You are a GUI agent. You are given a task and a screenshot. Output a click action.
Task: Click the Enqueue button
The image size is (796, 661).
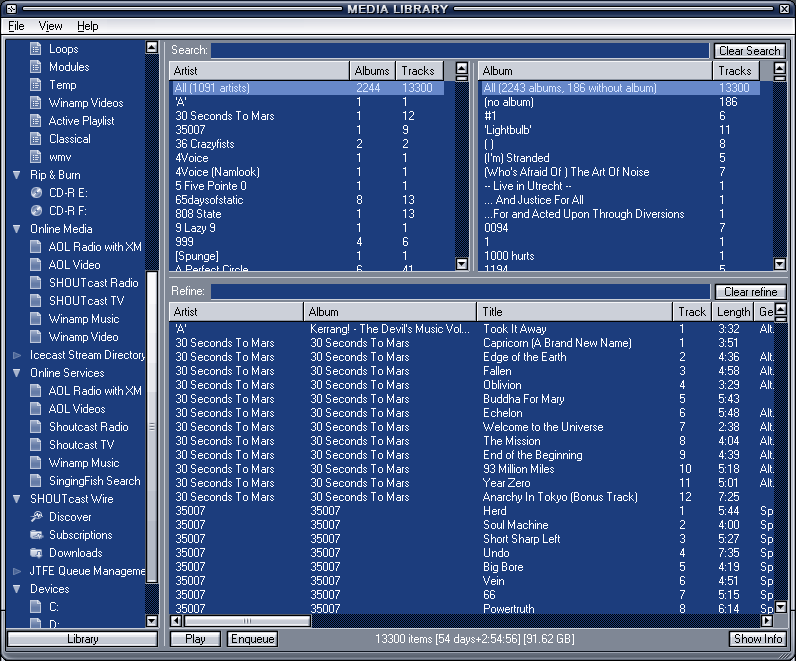pos(252,639)
